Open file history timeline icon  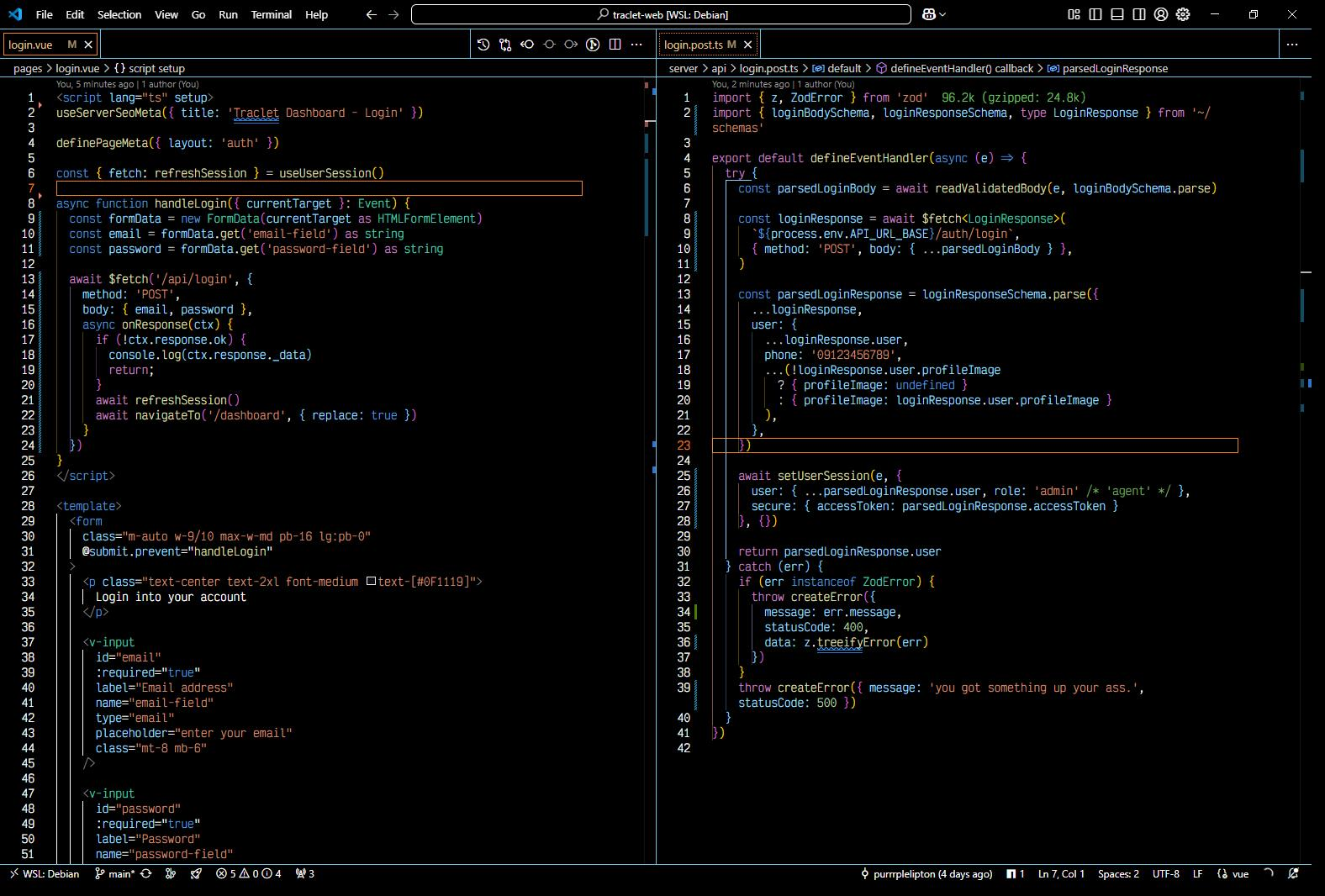[483, 45]
